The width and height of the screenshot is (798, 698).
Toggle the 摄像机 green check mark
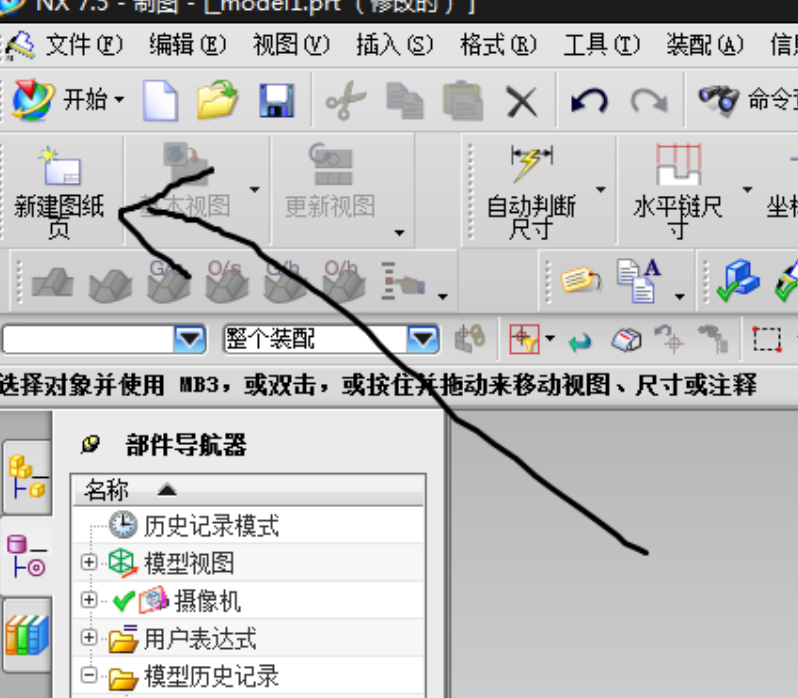[x=124, y=601]
